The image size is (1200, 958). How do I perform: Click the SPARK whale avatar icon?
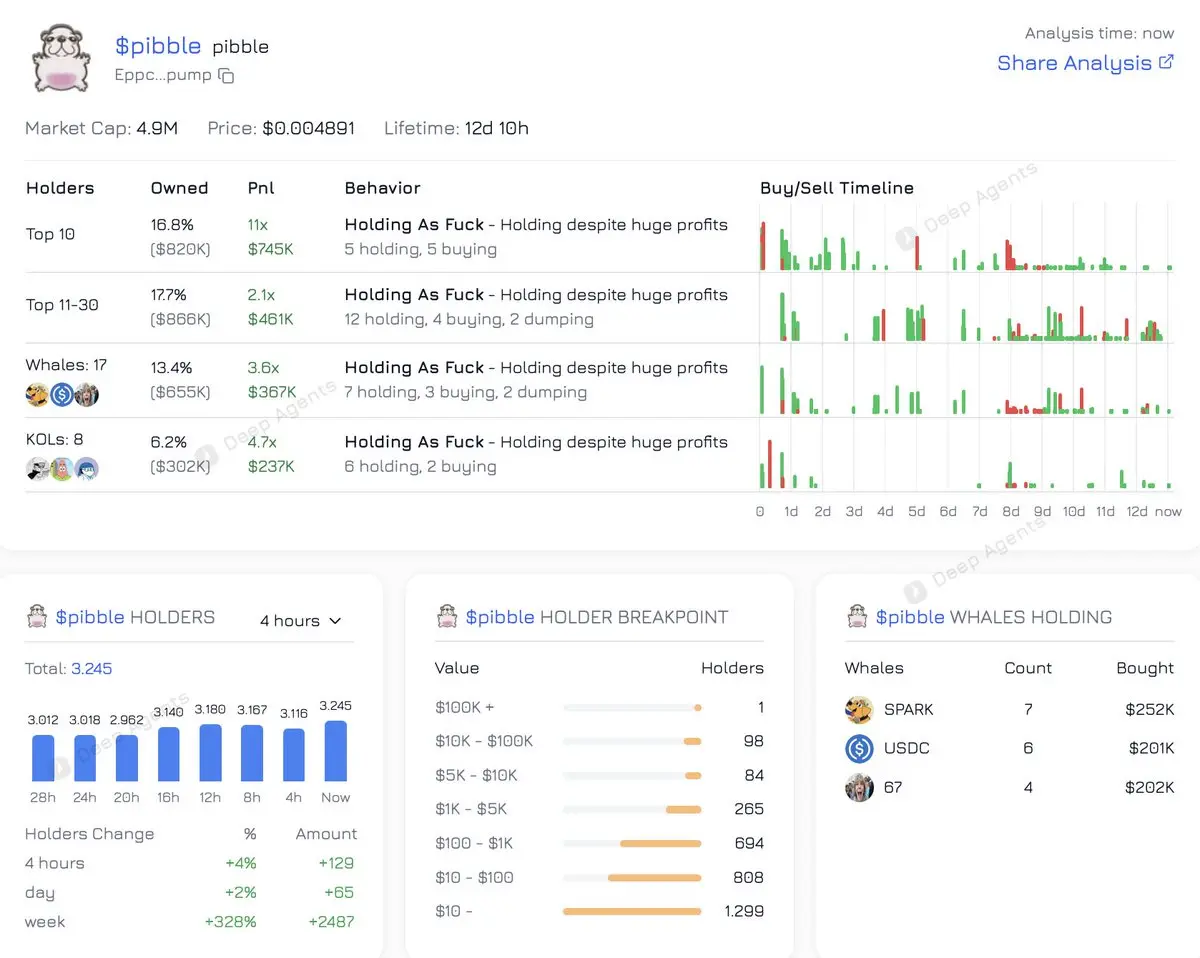859,710
